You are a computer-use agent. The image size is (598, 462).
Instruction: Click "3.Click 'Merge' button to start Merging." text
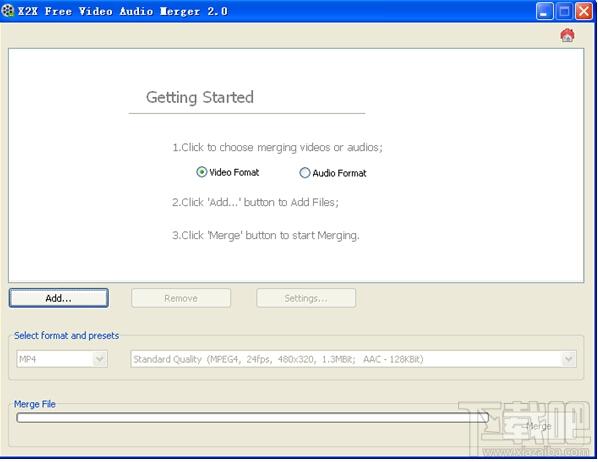pos(265,235)
